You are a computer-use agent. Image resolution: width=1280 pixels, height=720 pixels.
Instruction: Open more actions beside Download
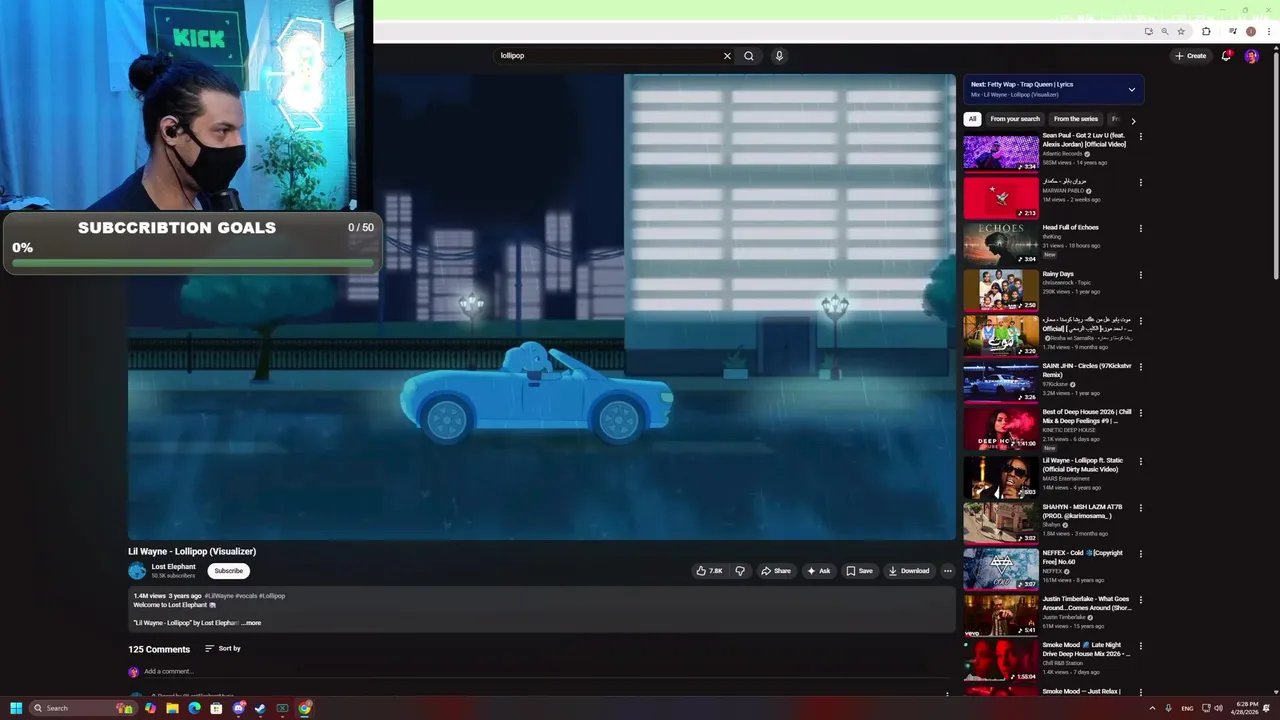[x=948, y=571]
